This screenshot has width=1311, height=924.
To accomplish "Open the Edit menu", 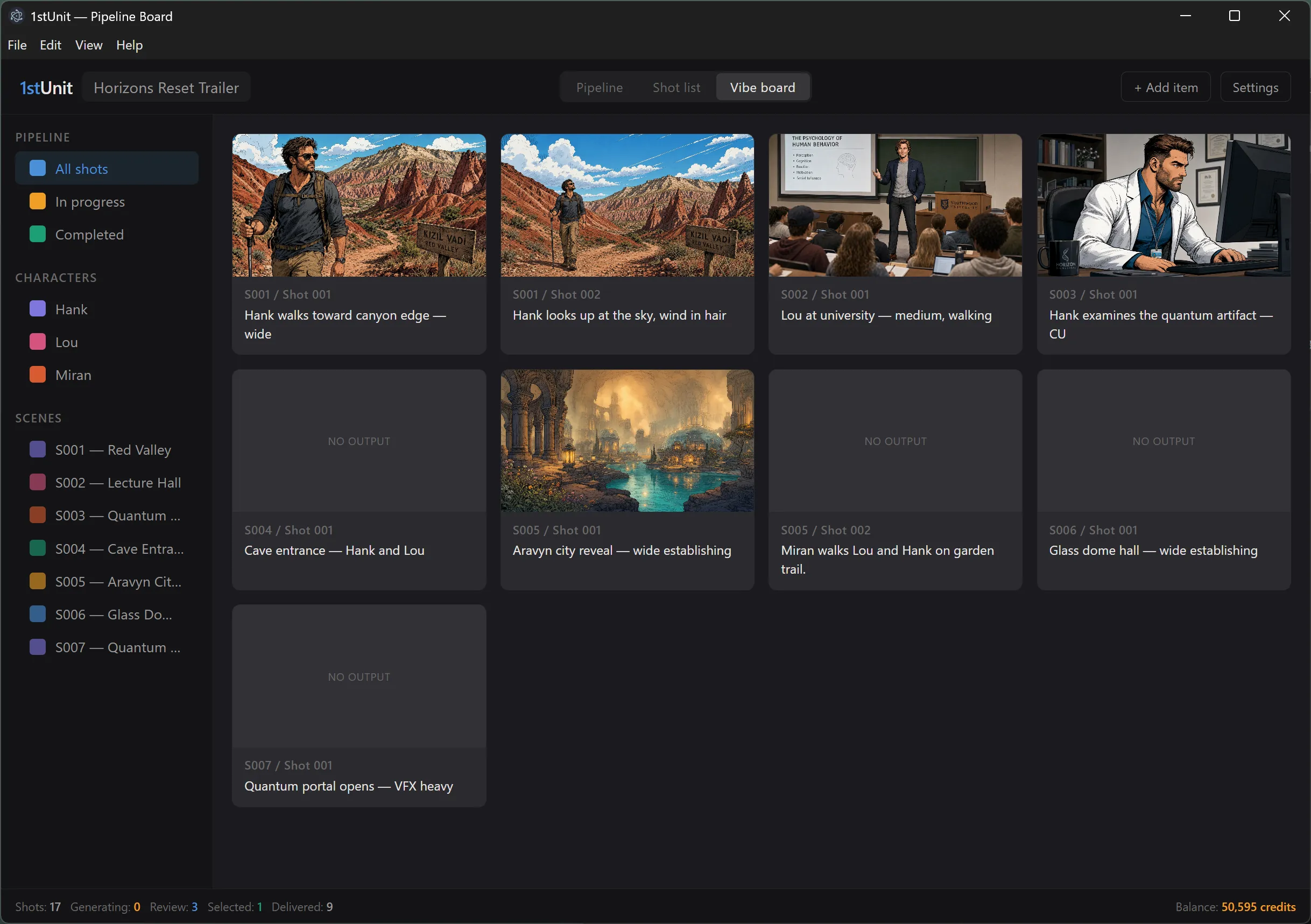I will pos(50,45).
